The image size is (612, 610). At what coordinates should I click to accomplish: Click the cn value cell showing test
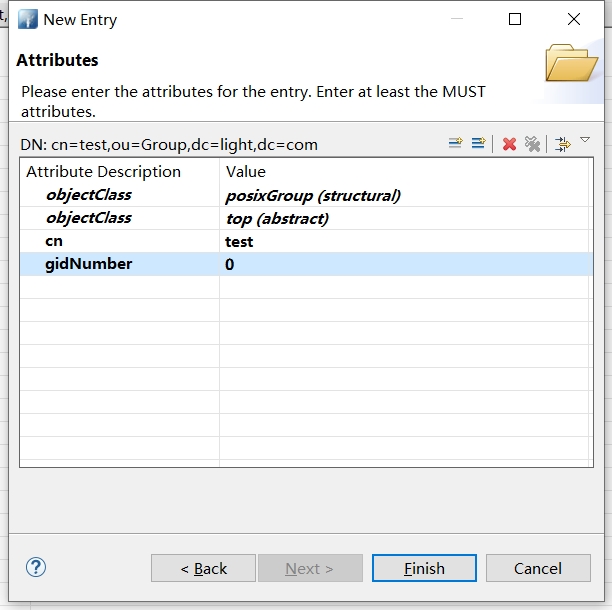[239, 242]
